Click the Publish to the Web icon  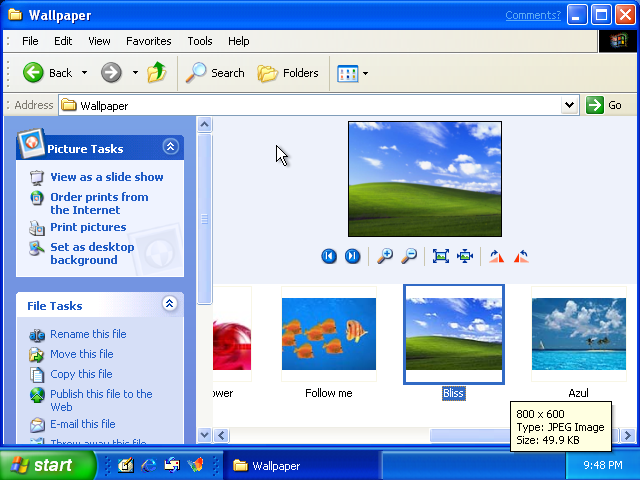tap(37, 395)
